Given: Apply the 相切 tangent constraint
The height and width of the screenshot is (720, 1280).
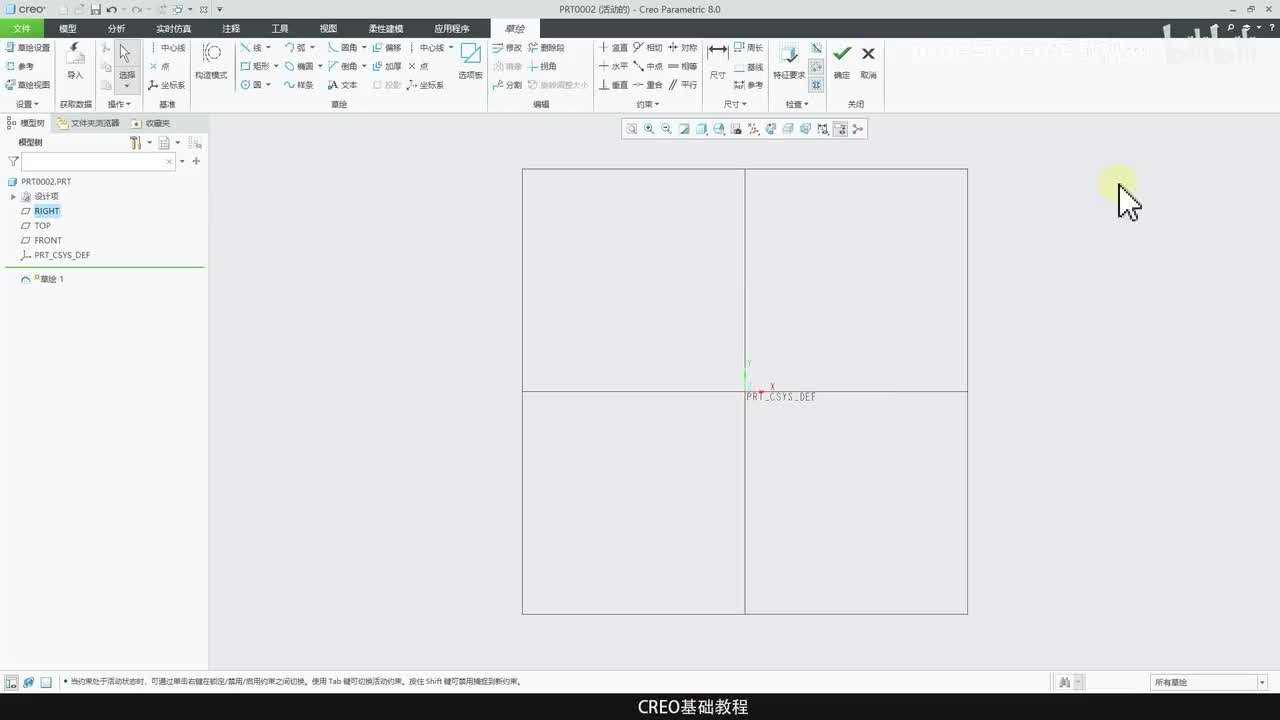Looking at the screenshot, I should [x=648, y=47].
